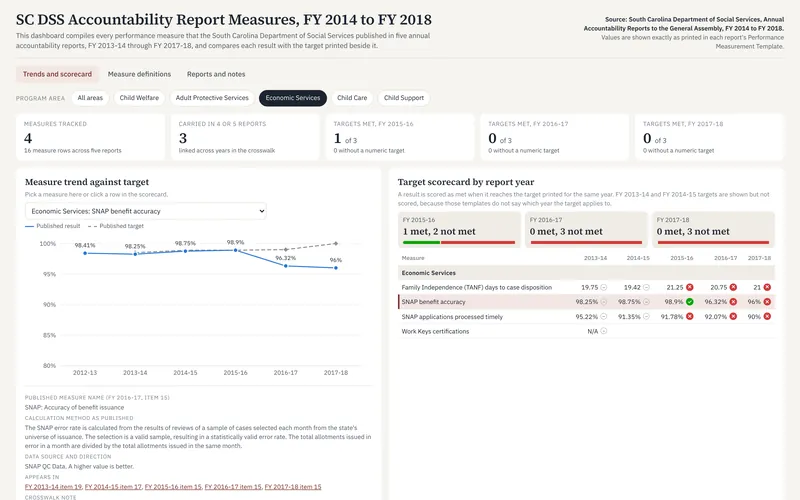Click the 2017-18 chart point labeled 96%
The image size is (800, 500).
[x=336, y=268]
